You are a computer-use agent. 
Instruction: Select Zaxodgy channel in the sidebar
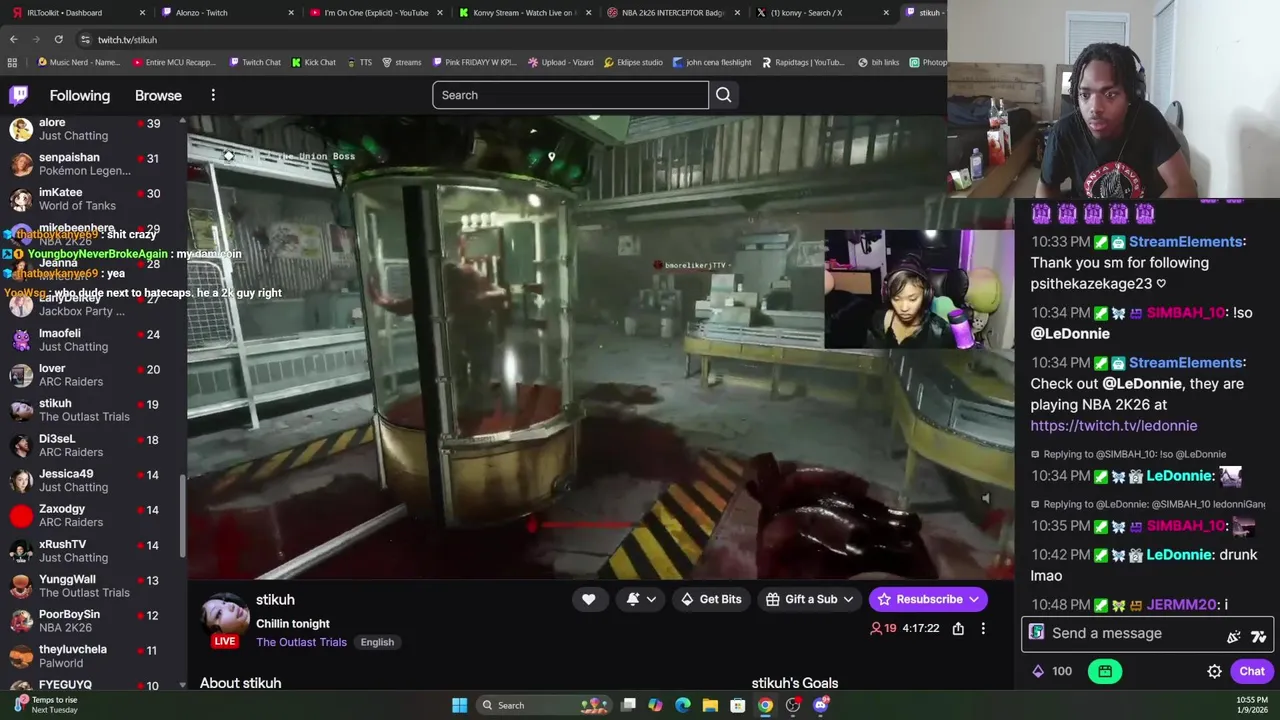[91, 515]
